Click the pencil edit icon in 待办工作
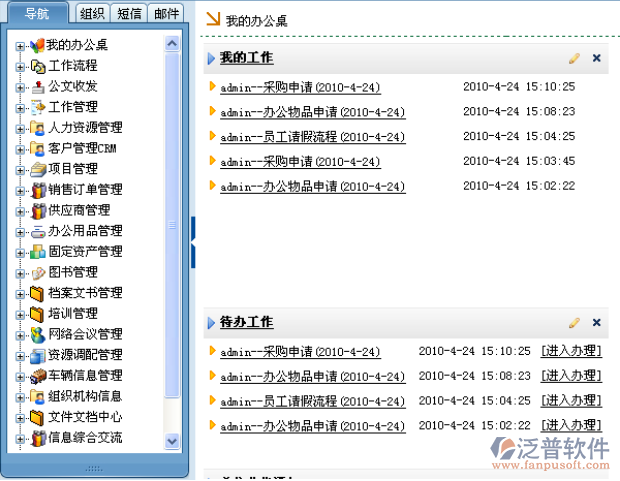Image resolution: width=620 pixels, height=481 pixels. (x=574, y=323)
